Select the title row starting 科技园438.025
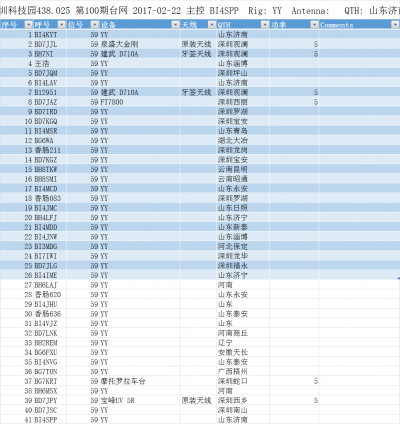 (x=200, y=11)
